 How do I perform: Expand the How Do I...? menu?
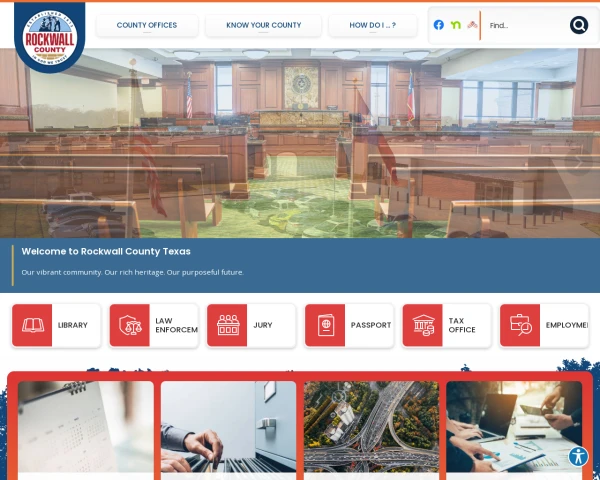tap(373, 26)
